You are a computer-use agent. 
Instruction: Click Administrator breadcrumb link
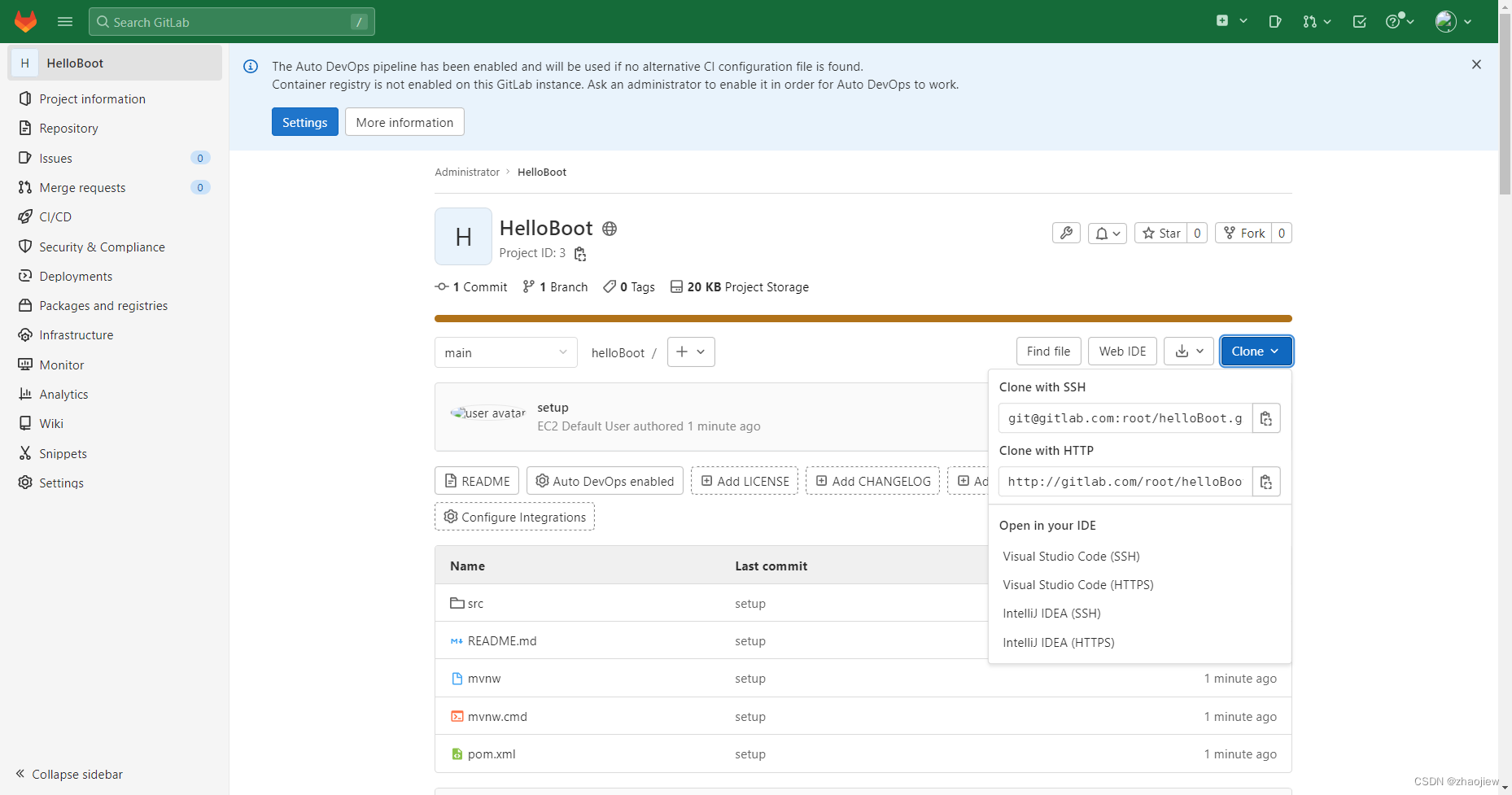[467, 172]
